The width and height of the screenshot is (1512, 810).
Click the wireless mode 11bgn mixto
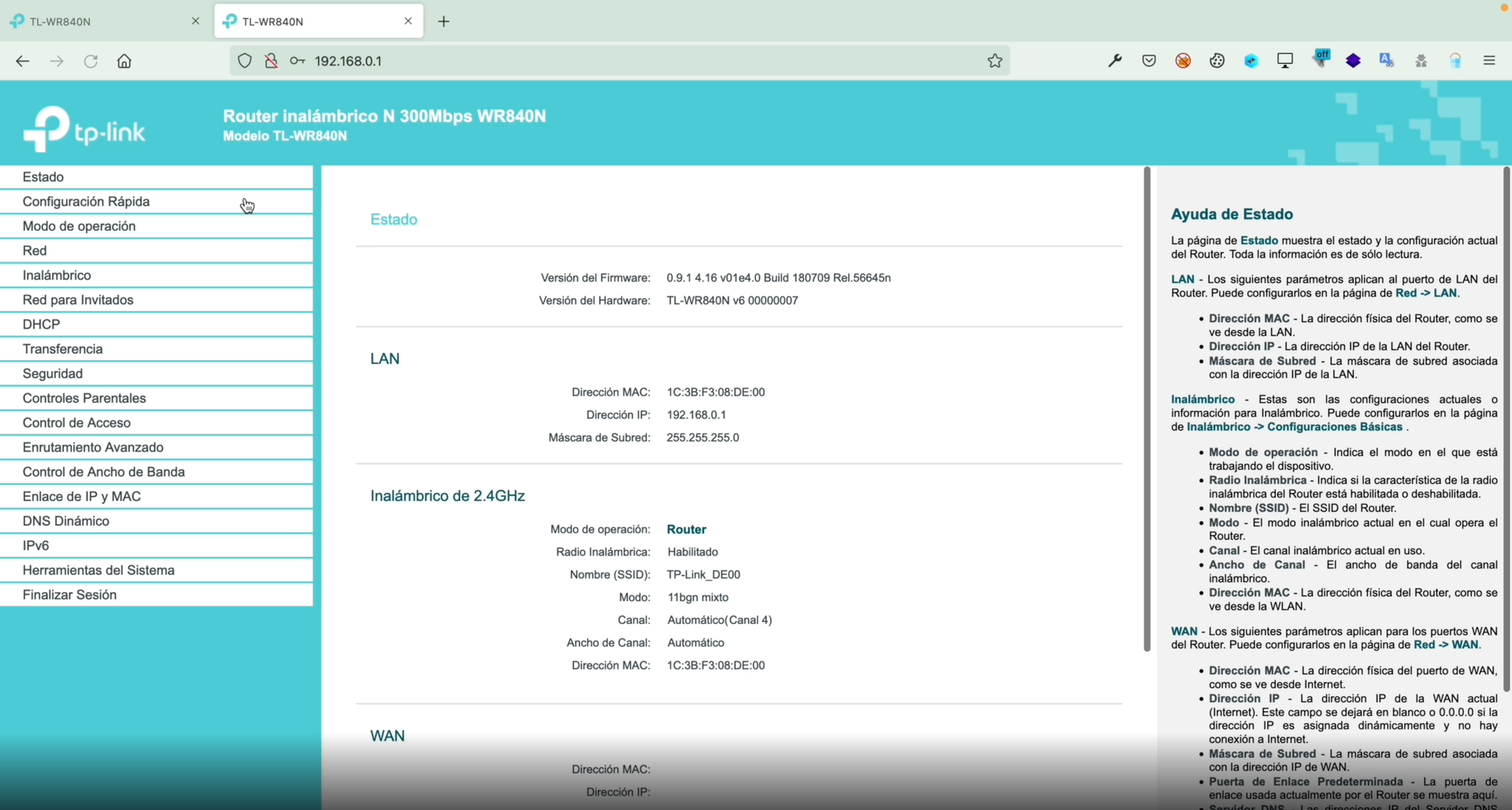point(698,598)
